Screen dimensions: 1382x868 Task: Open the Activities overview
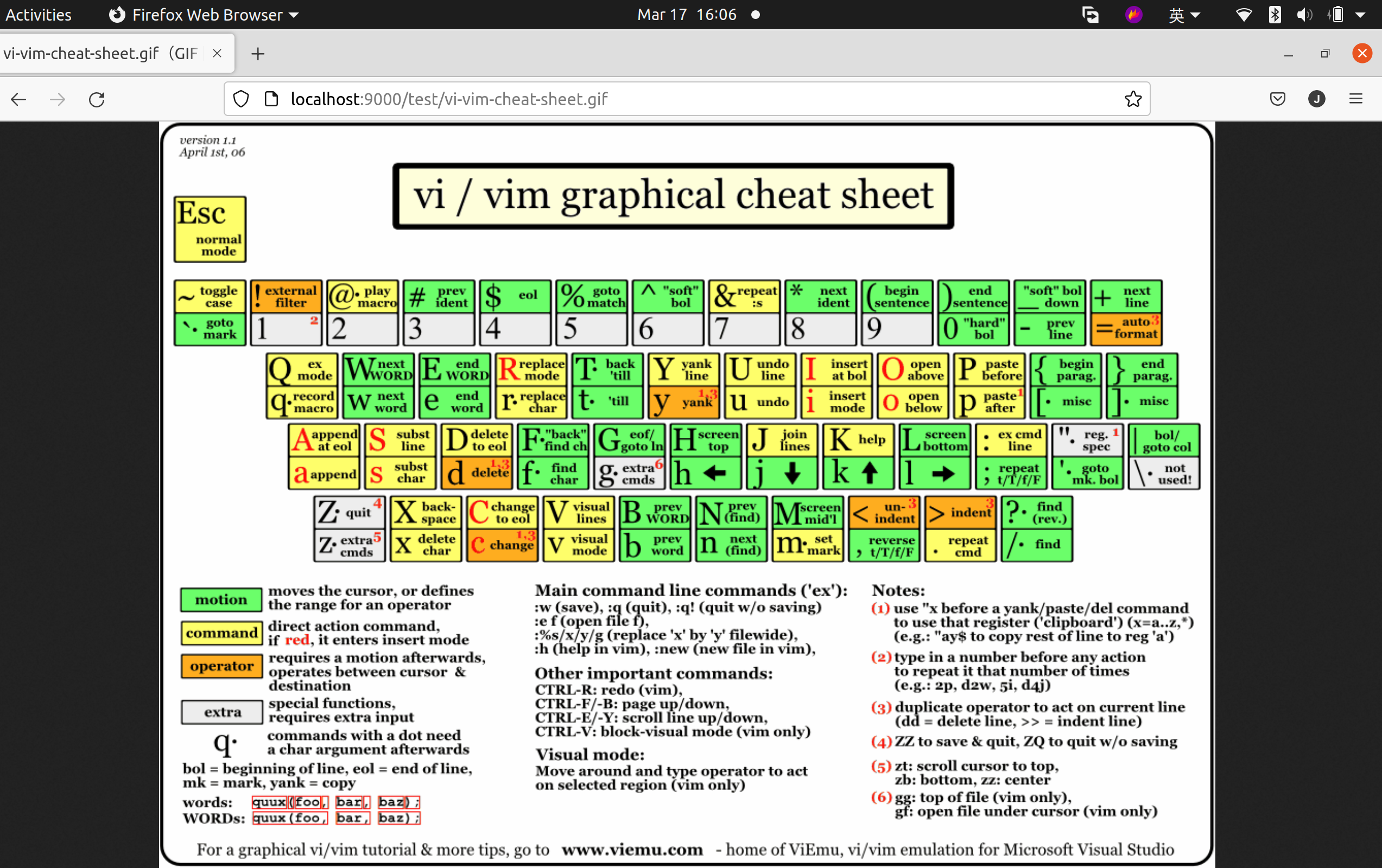coord(39,15)
